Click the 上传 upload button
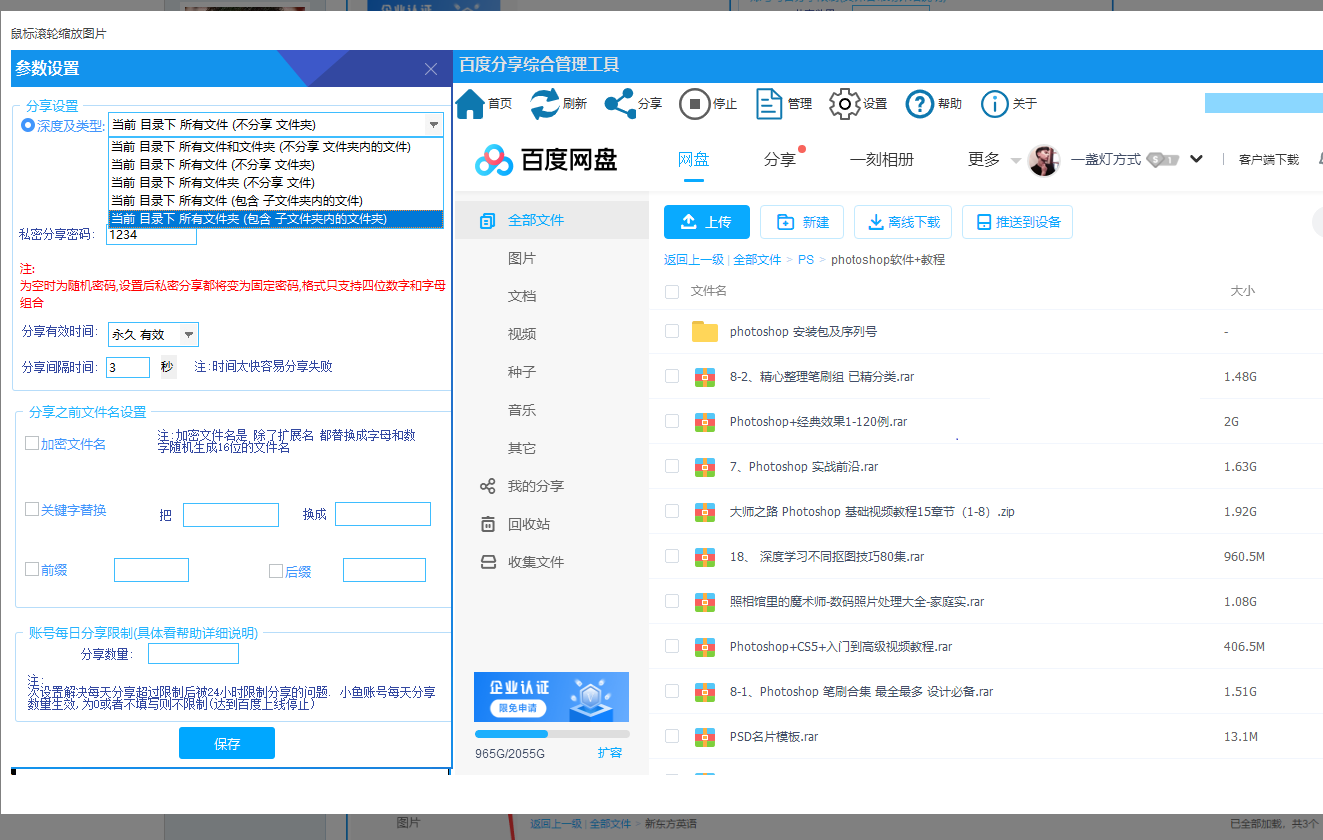1323x840 pixels. pos(706,222)
